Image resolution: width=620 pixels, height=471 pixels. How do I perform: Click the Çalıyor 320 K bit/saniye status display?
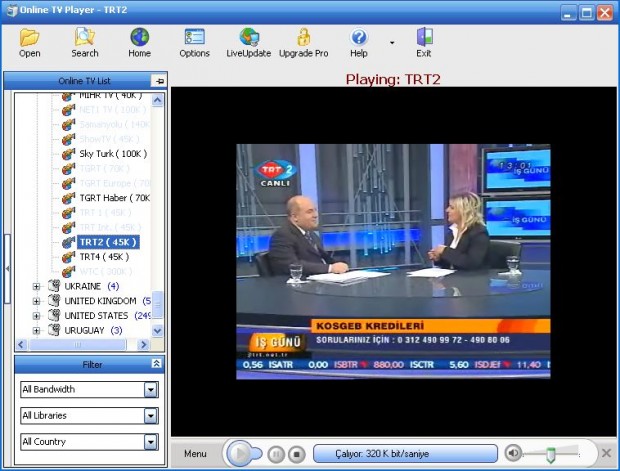405,454
